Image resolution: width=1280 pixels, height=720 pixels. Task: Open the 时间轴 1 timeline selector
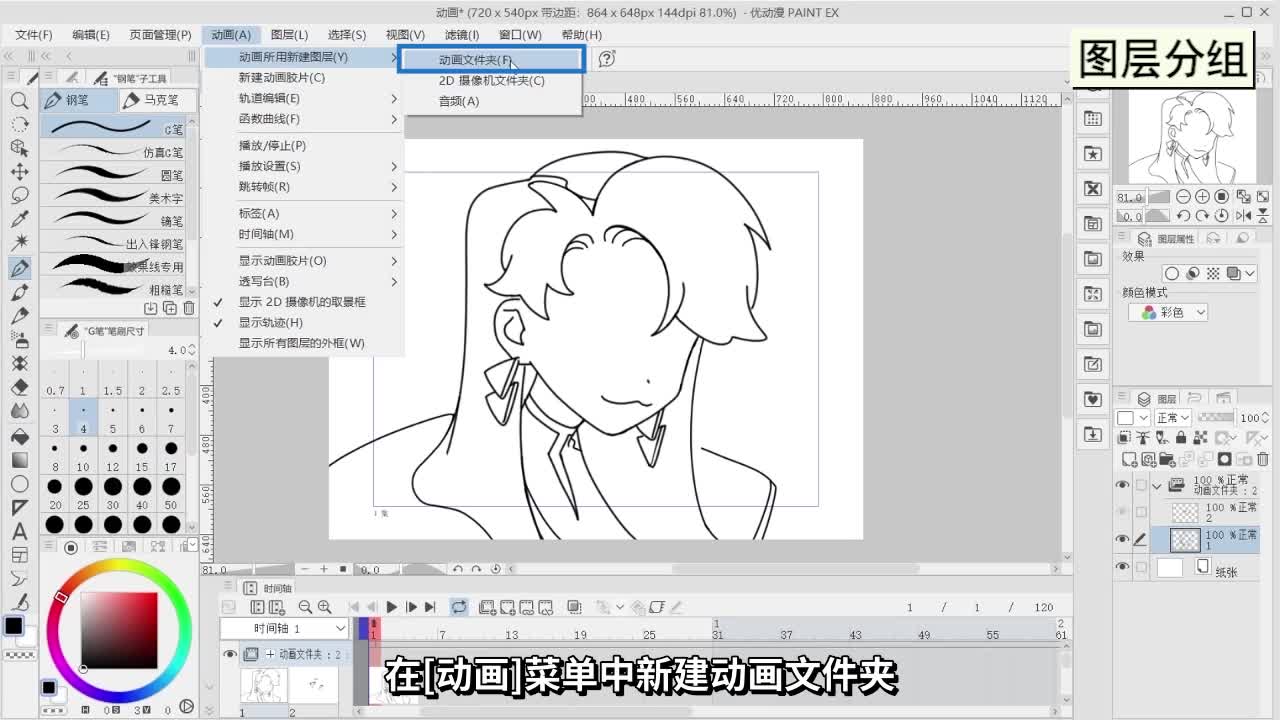click(x=285, y=628)
